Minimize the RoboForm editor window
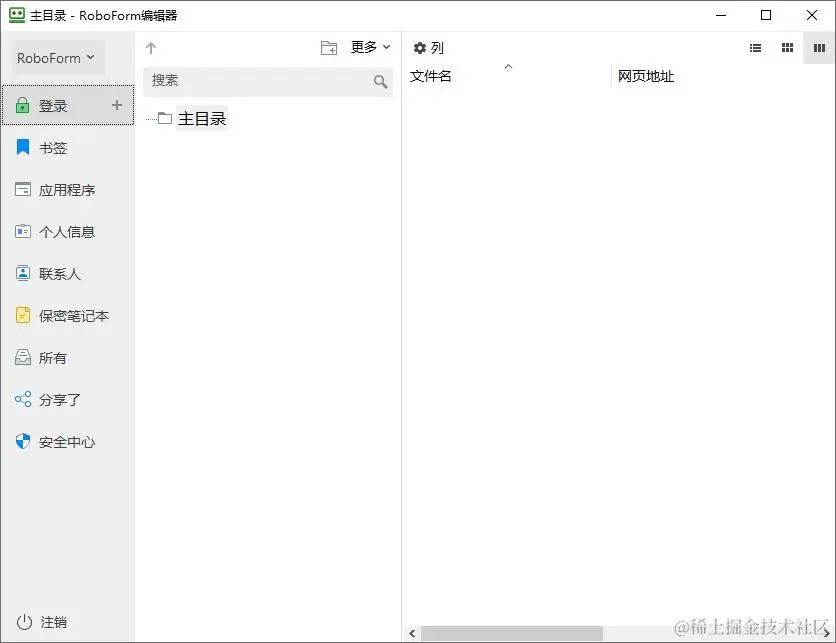 coord(721,15)
